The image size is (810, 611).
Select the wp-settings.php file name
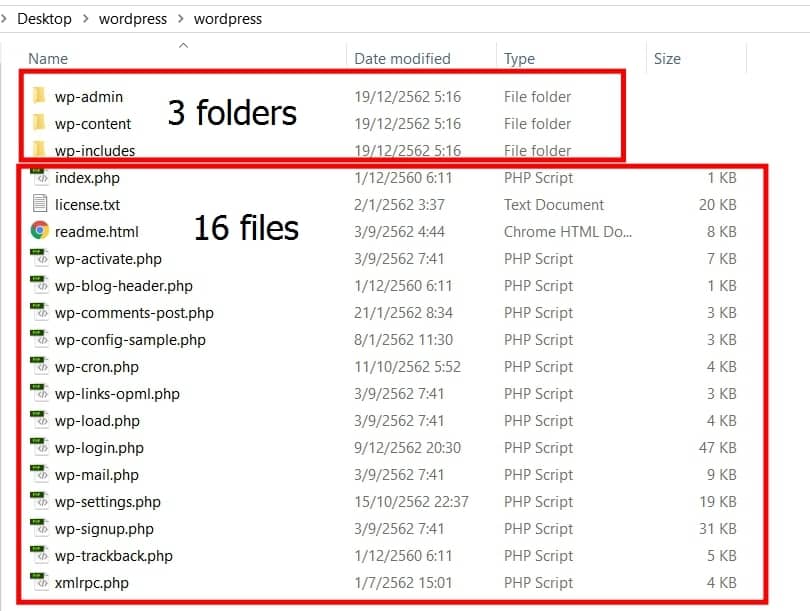(107, 502)
